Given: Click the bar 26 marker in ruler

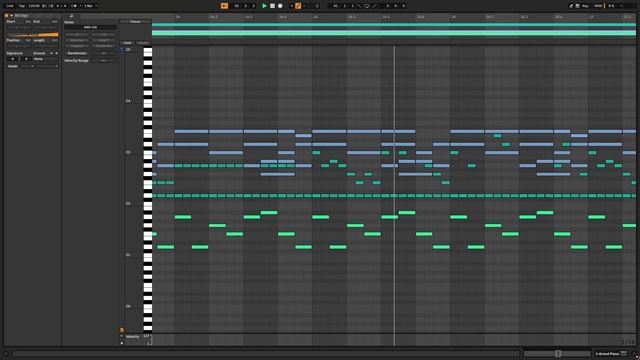Looking at the screenshot, I should click(x=453, y=17).
